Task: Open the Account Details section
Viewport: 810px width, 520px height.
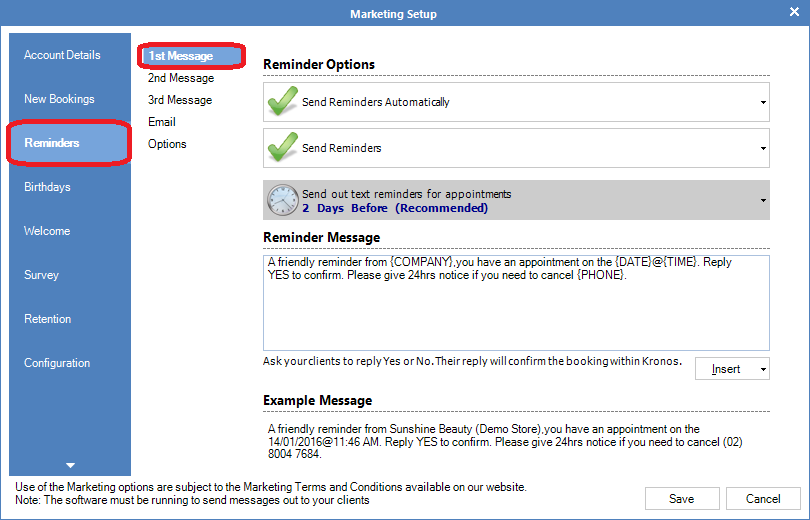Action: 62,55
